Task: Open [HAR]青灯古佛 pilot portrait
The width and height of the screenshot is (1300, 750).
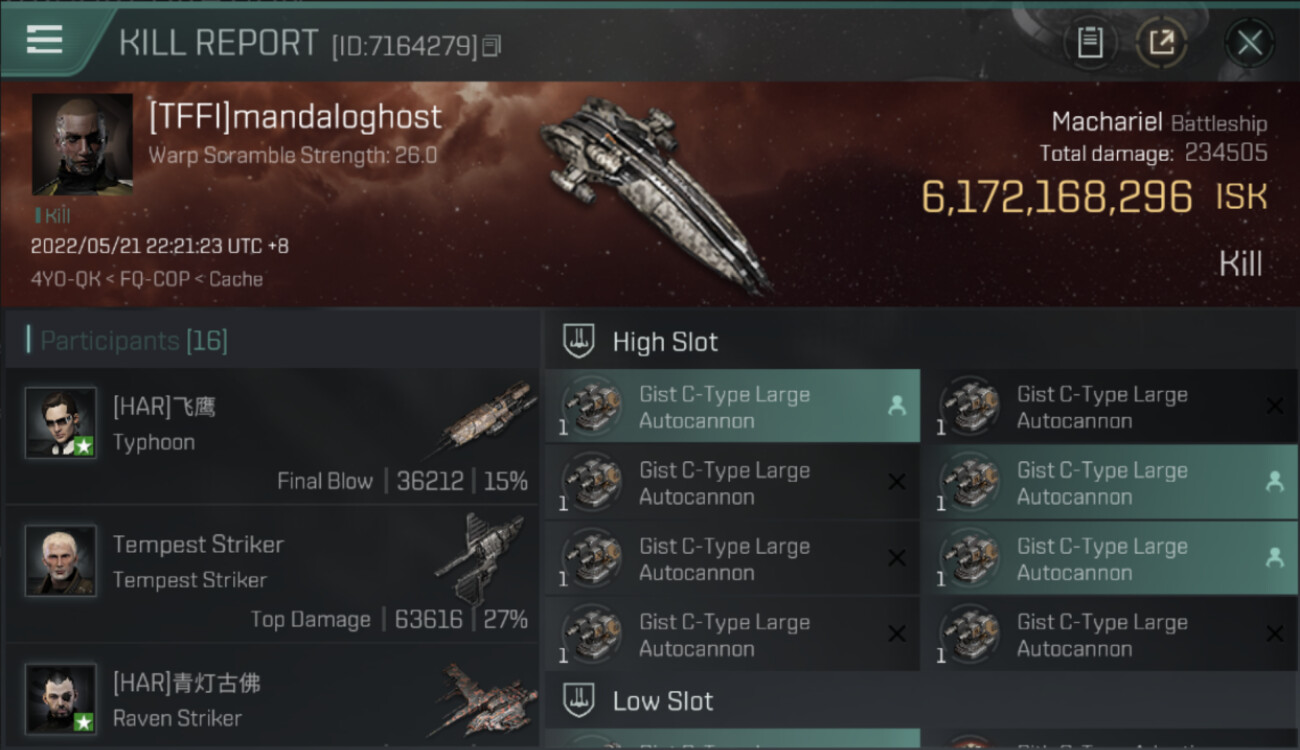Action: (x=62, y=699)
